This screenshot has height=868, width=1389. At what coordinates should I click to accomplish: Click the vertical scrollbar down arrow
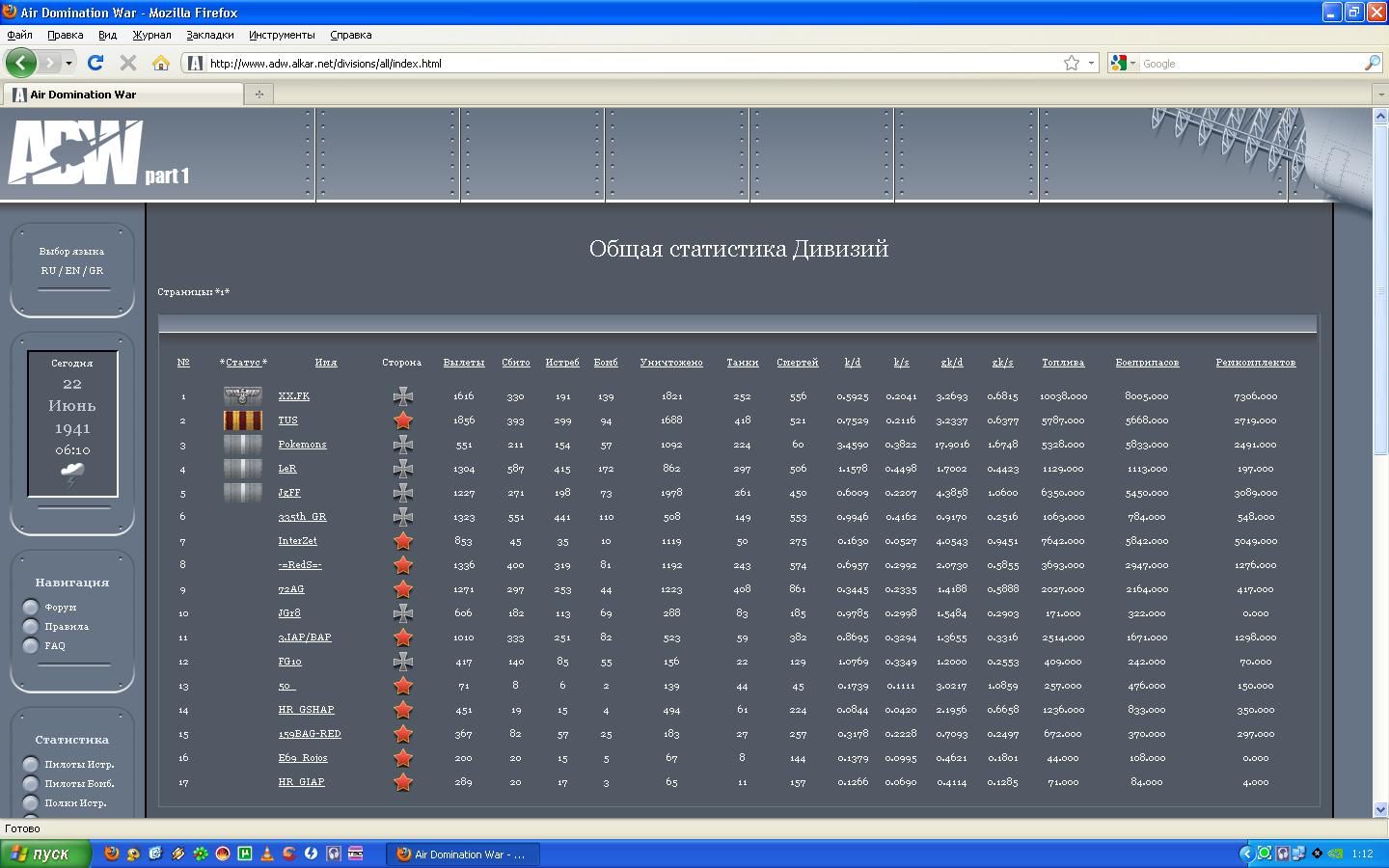(x=1379, y=809)
